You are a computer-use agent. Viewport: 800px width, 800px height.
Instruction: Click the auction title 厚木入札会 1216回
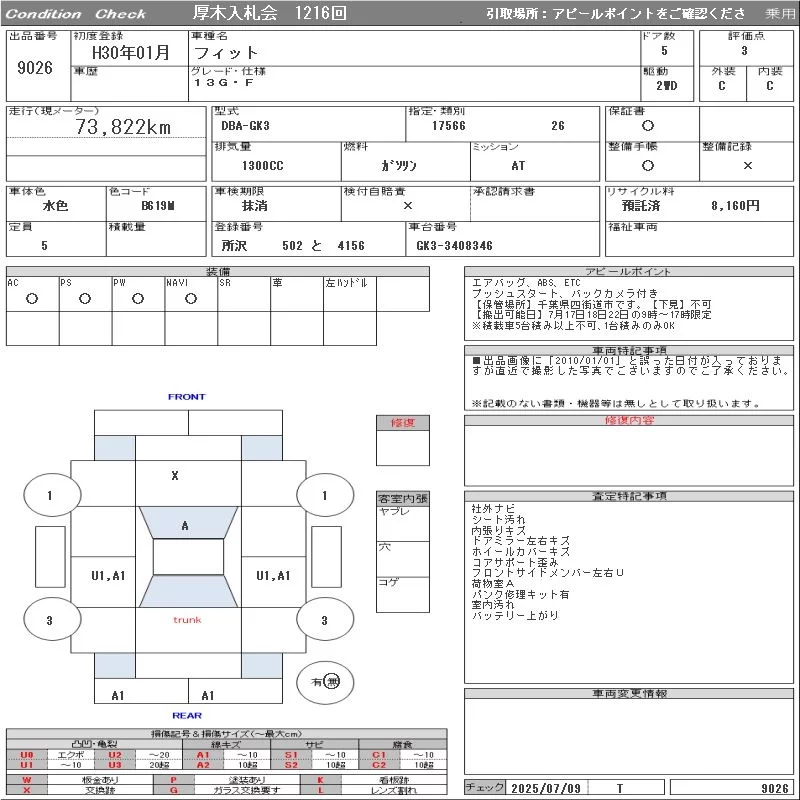[269, 13]
